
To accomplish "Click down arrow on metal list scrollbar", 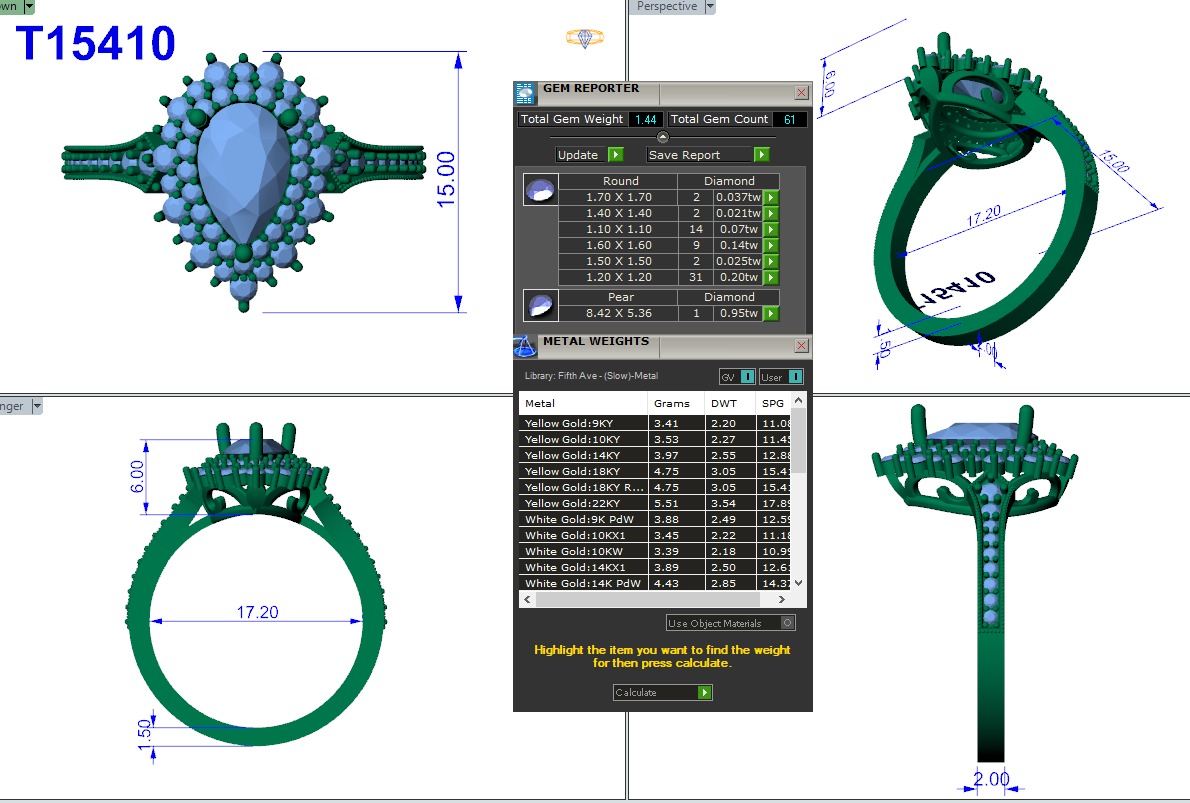I will [798, 583].
